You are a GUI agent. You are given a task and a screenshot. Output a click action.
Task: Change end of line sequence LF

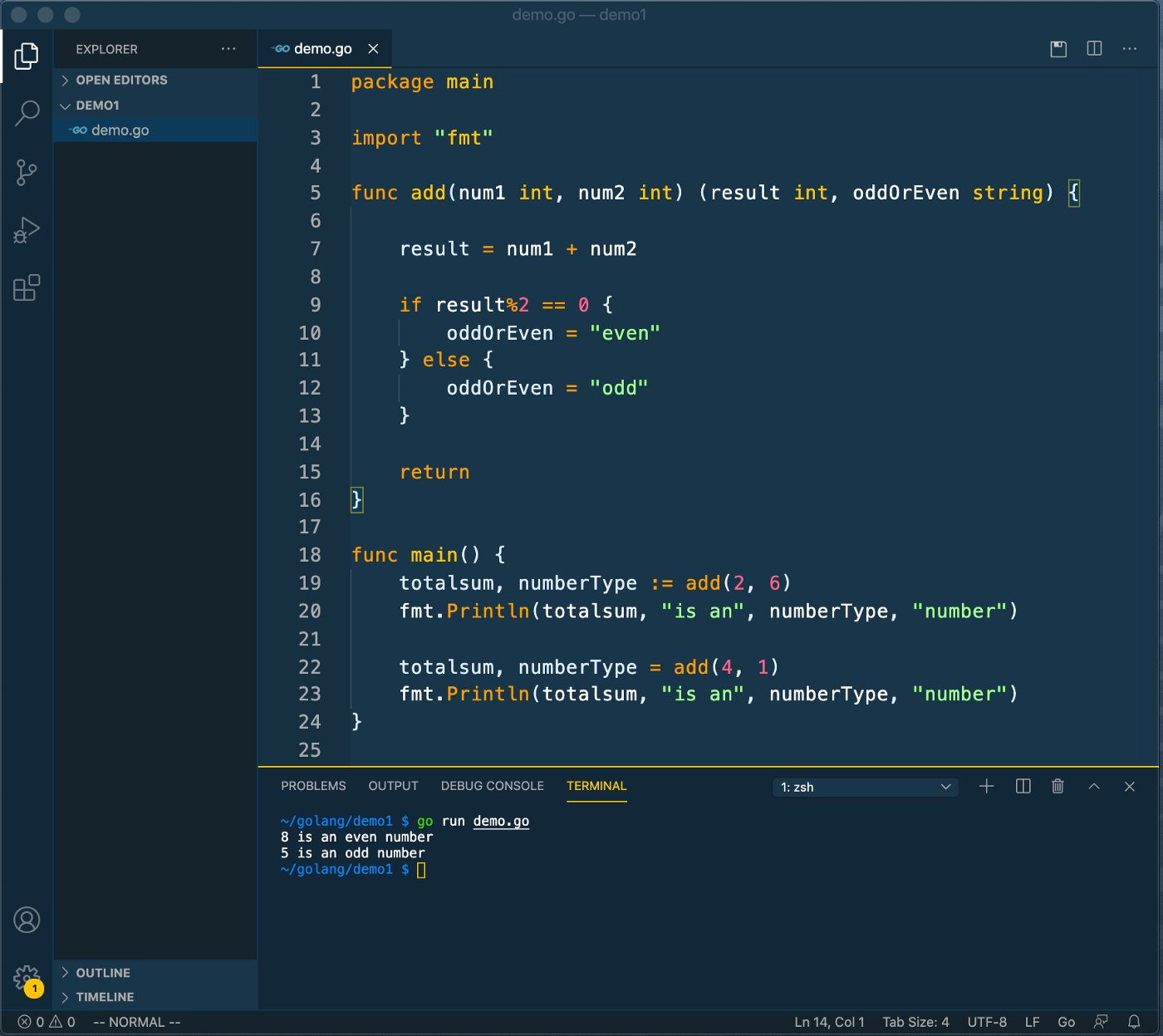pyautogui.click(x=1032, y=1022)
